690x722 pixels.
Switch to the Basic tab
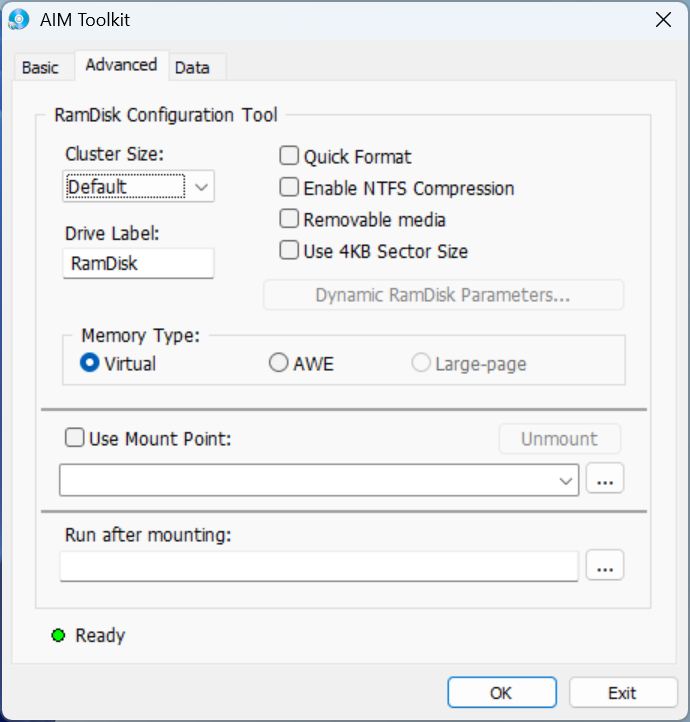tap(40, 67)
